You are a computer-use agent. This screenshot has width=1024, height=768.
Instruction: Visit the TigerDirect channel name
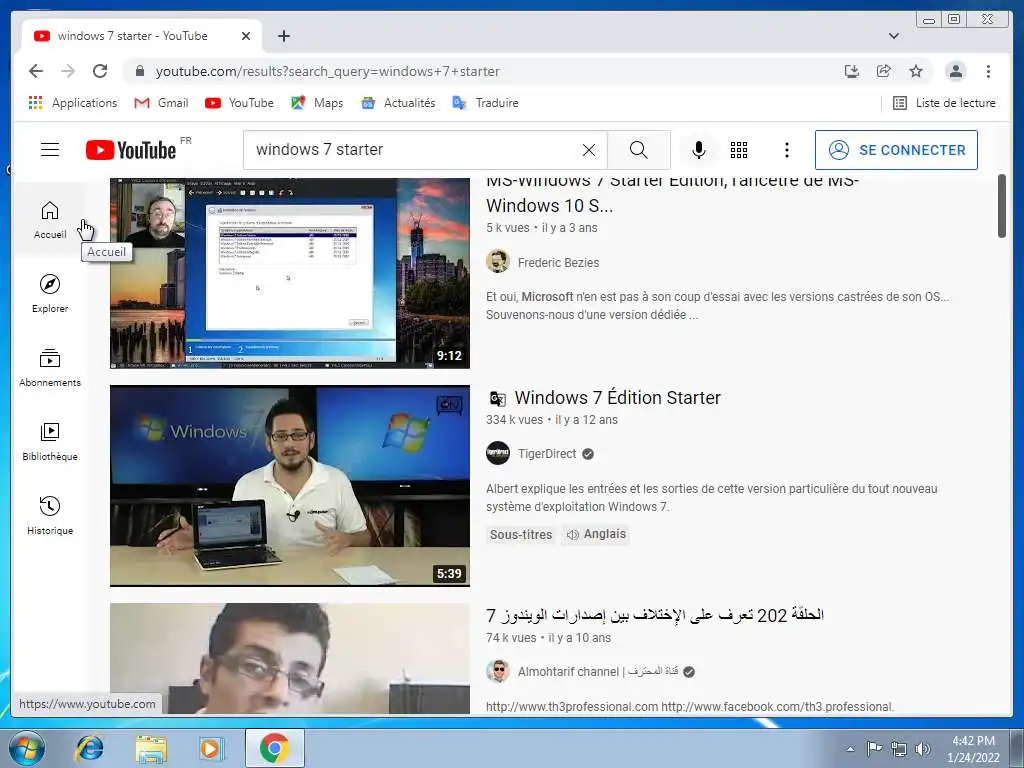click(x=547, y=454)
